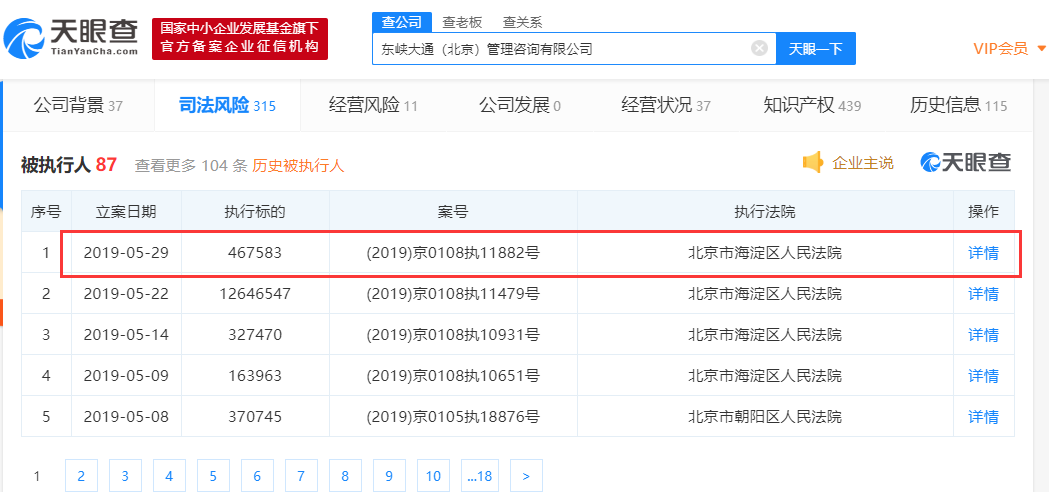The image size is (1049, 492).
Task: Go to page 10 of results
Action: click(433, 476)
